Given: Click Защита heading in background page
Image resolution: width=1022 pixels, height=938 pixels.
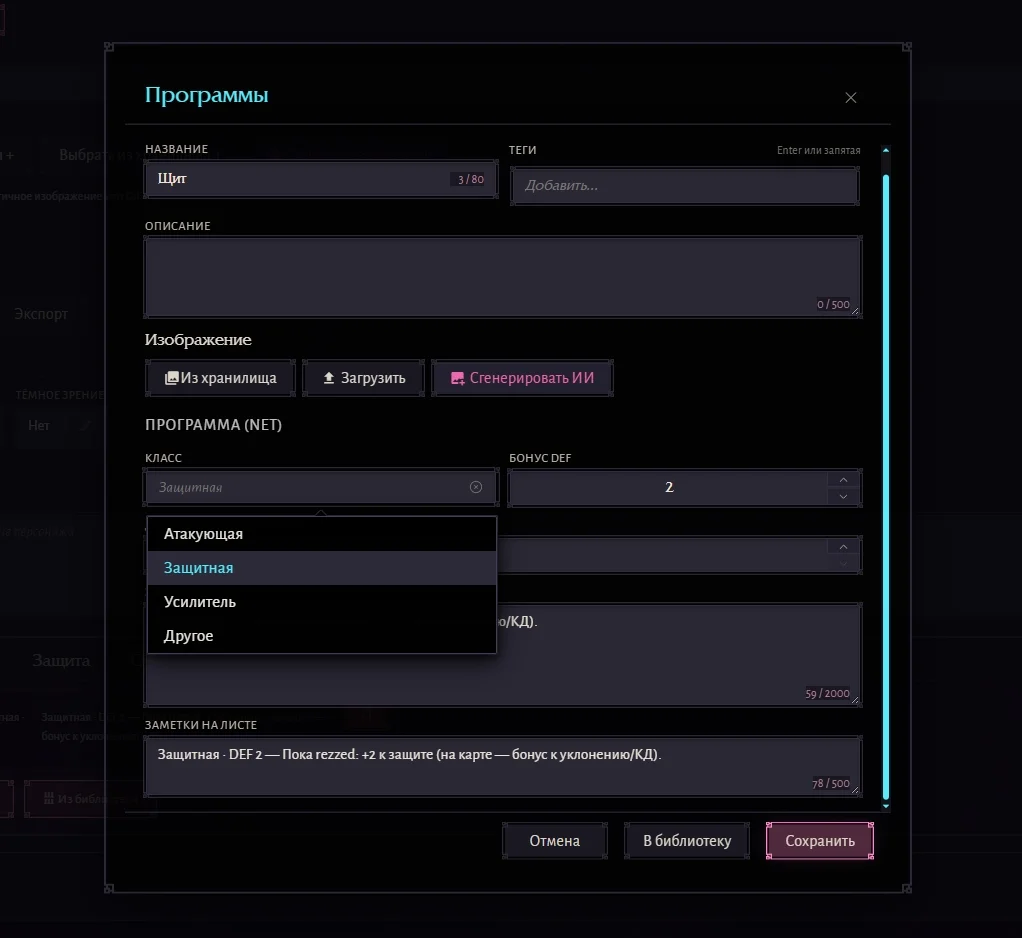Looking at the screenshot, I should coord(61,660).
